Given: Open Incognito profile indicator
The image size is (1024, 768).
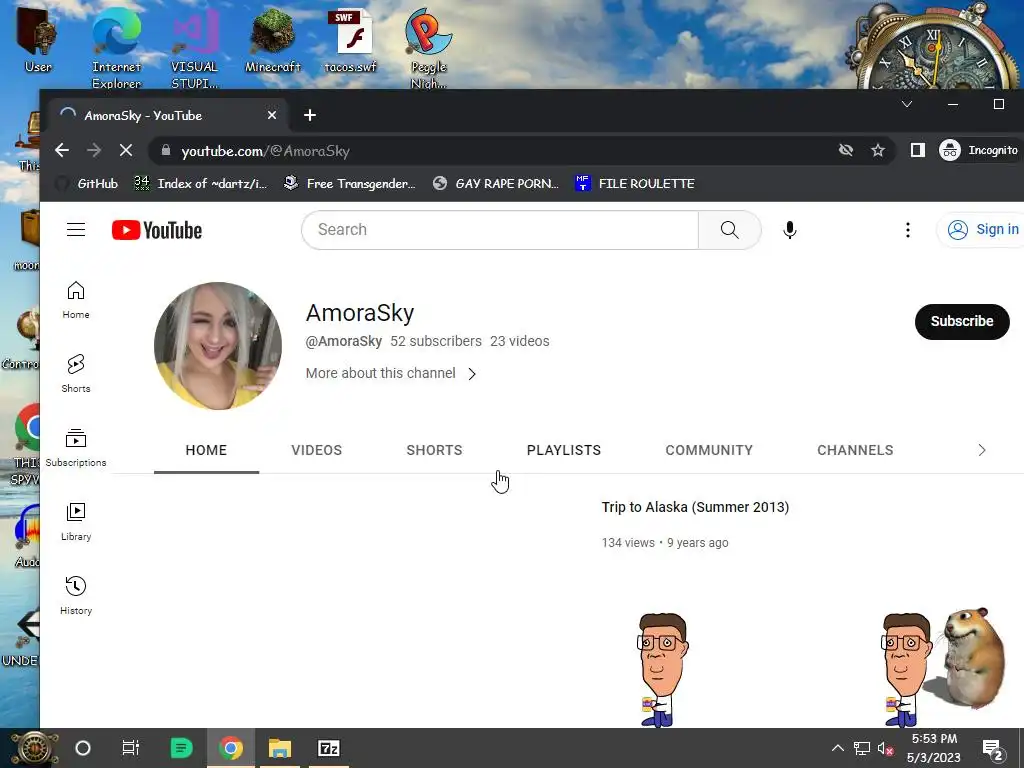Looking at the screenshot, I should pos(978,151).
